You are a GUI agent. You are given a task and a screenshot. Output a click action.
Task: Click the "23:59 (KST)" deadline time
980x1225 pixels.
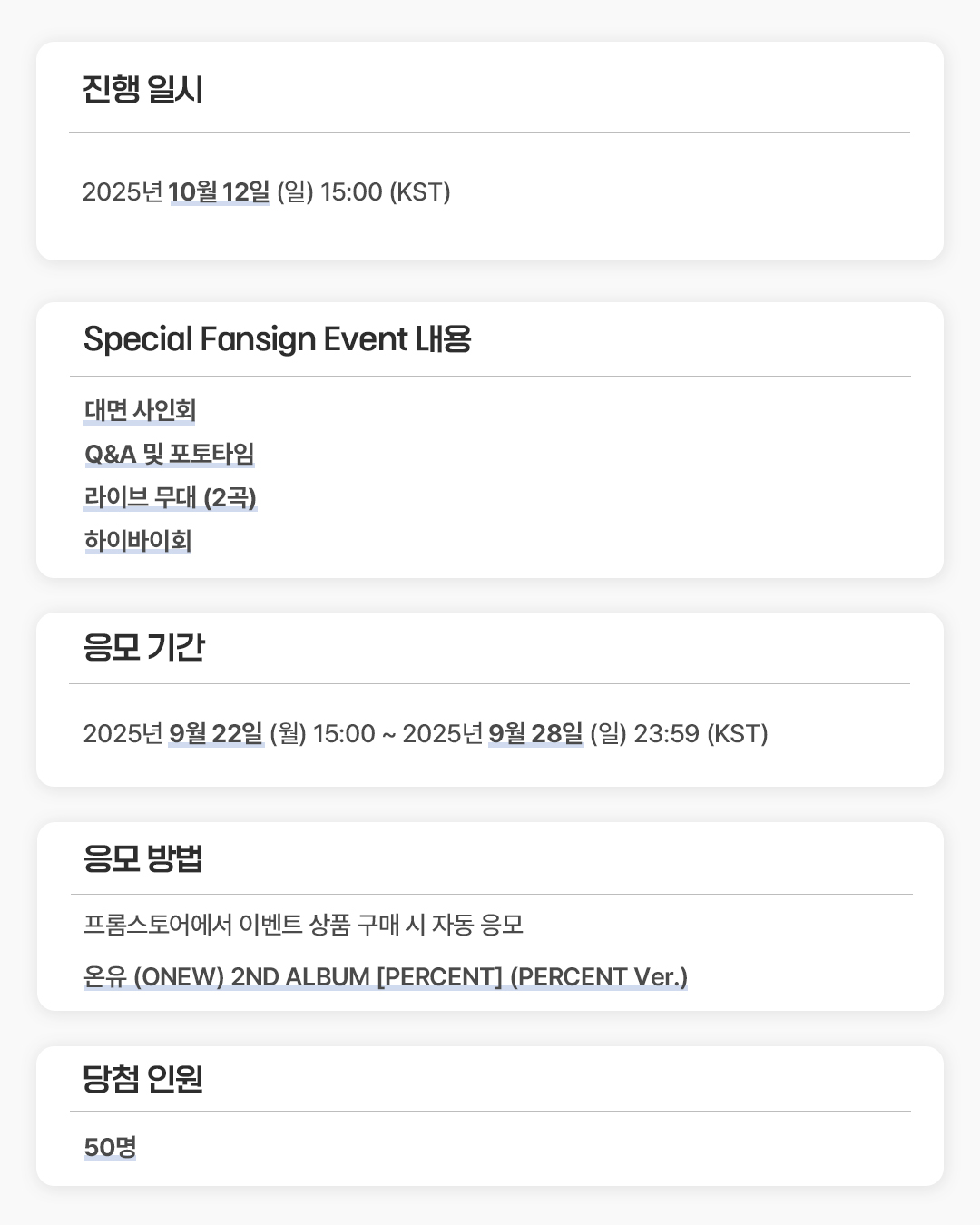point(701,733)
